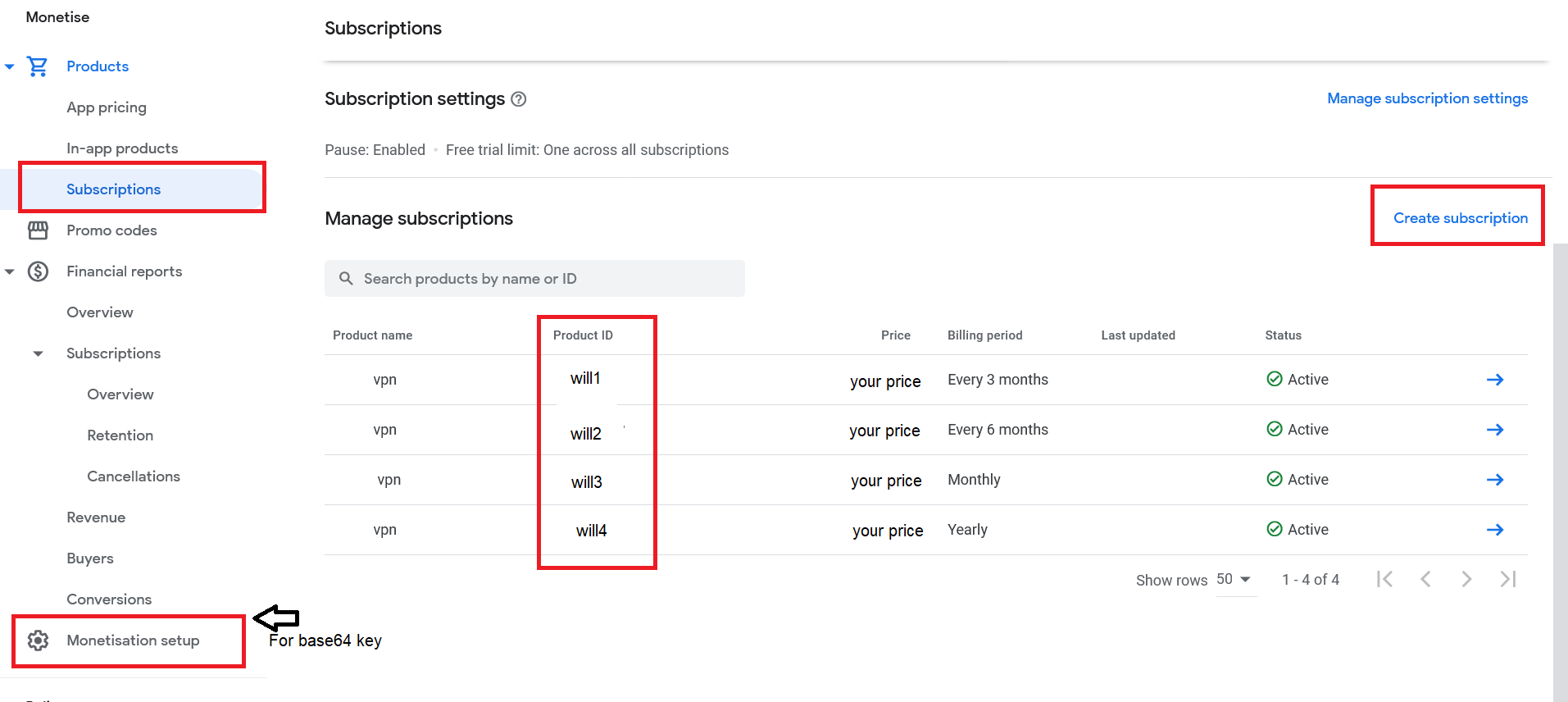Image resolution: width=1568 pixels, height=702 pixels.
Task: Open Subscriptions reports Overview
Action: (120, 394)
